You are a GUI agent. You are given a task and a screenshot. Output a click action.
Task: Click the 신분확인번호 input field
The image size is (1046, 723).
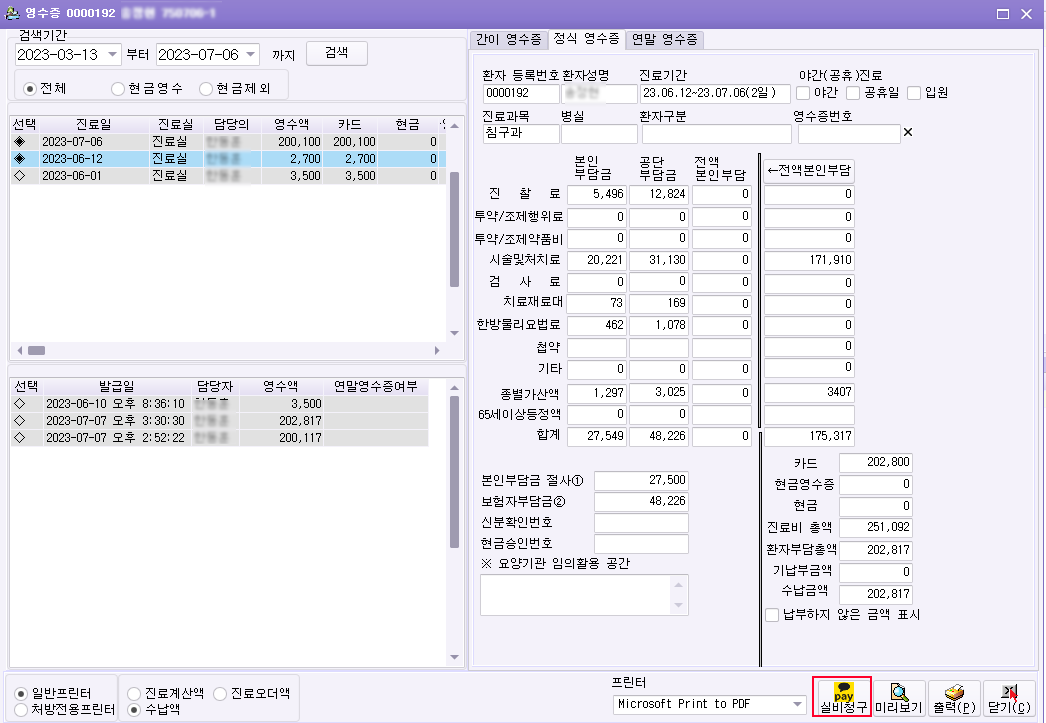click(641, 522)
